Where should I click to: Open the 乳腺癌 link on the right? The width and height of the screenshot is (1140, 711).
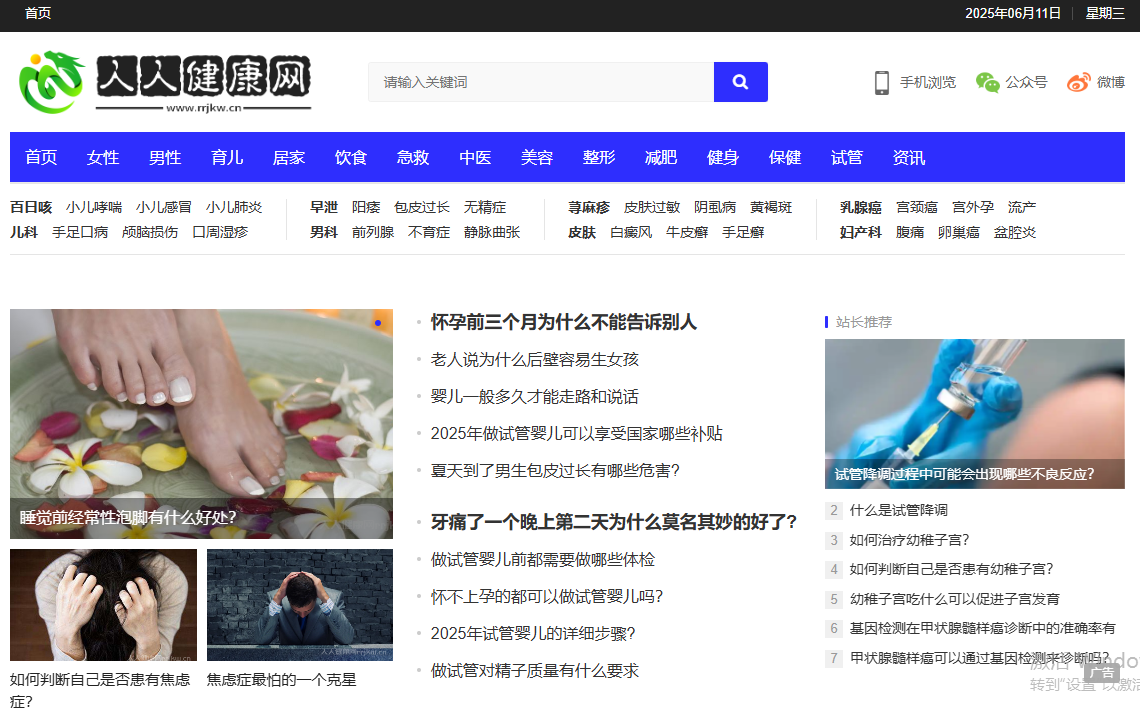click(861, 207)
